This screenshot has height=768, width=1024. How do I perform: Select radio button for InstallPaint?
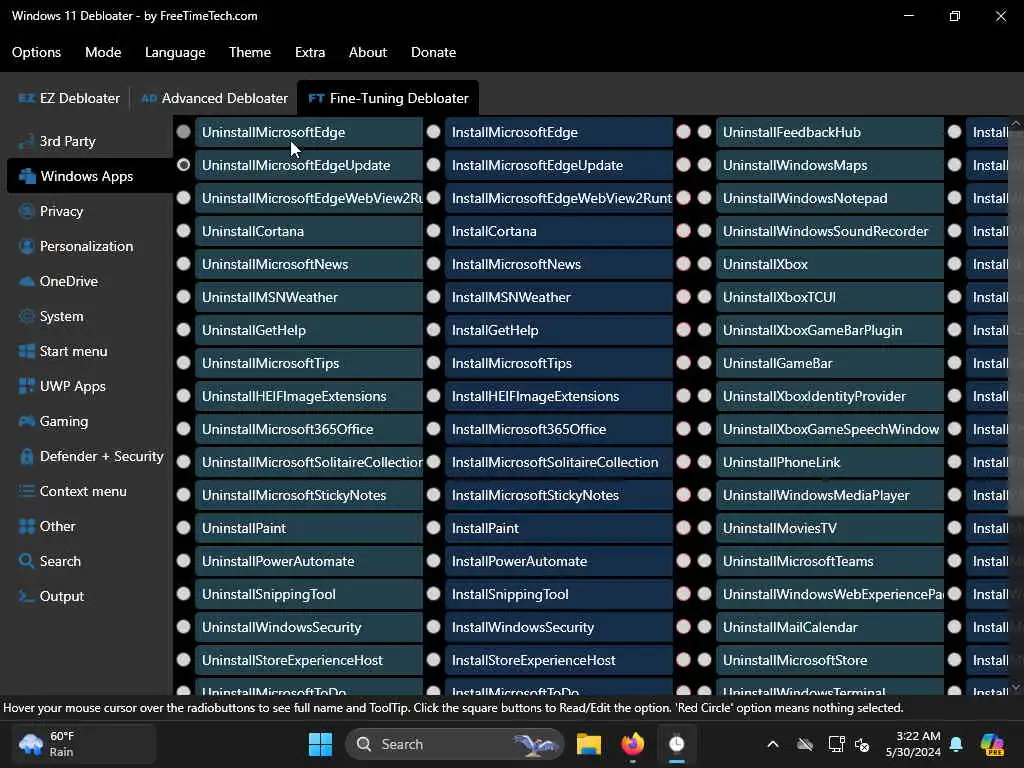click(x=434, y=528)
